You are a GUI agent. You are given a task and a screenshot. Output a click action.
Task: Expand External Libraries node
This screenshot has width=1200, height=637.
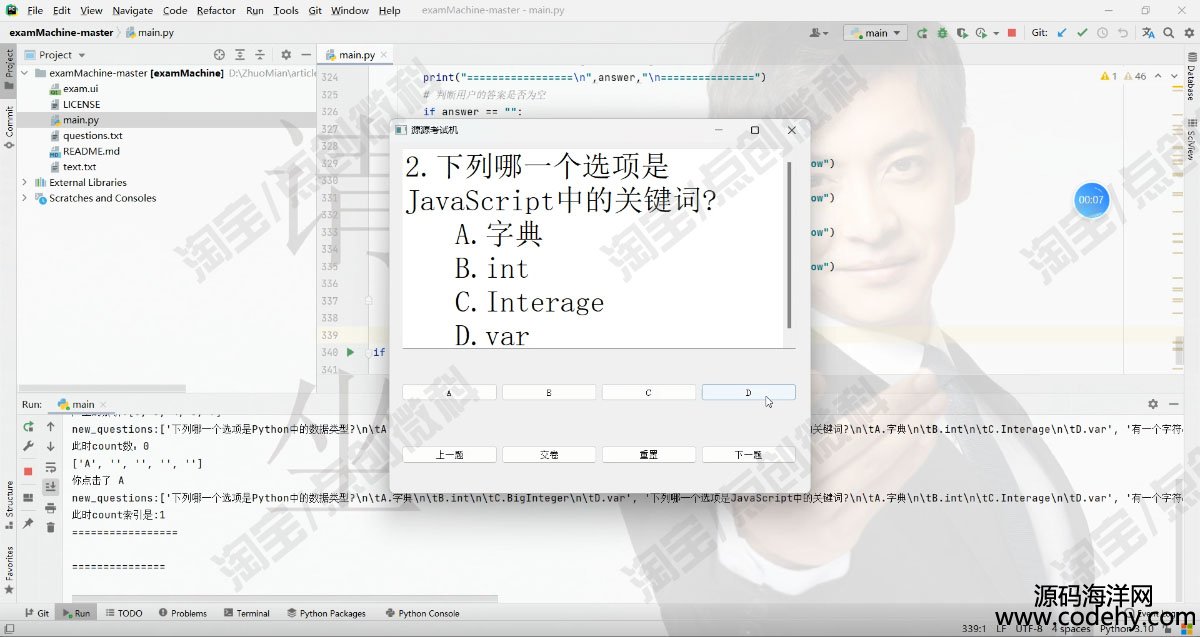coord(25,182)
